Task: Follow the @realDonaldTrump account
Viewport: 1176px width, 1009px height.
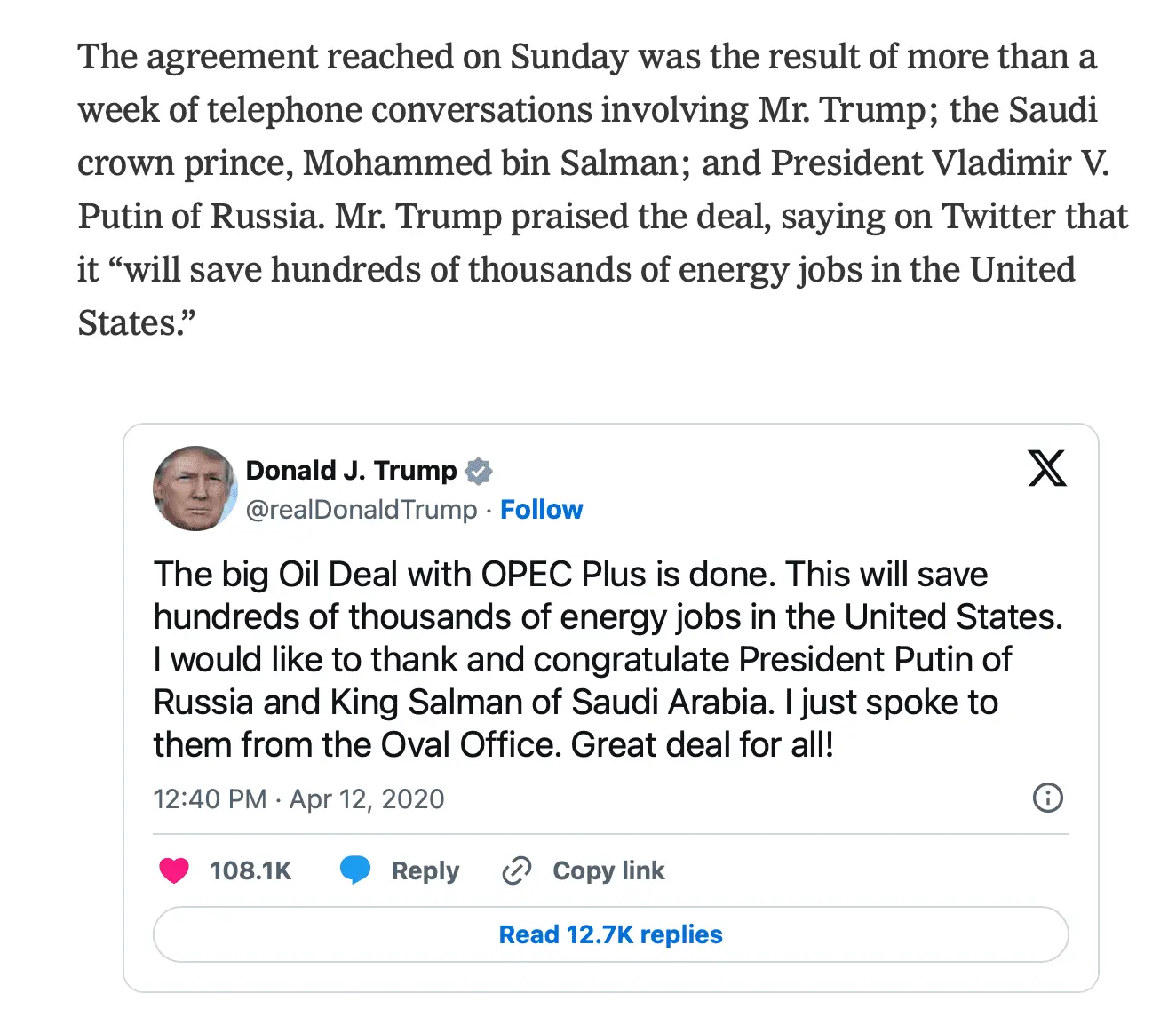Action: (541, 510)
